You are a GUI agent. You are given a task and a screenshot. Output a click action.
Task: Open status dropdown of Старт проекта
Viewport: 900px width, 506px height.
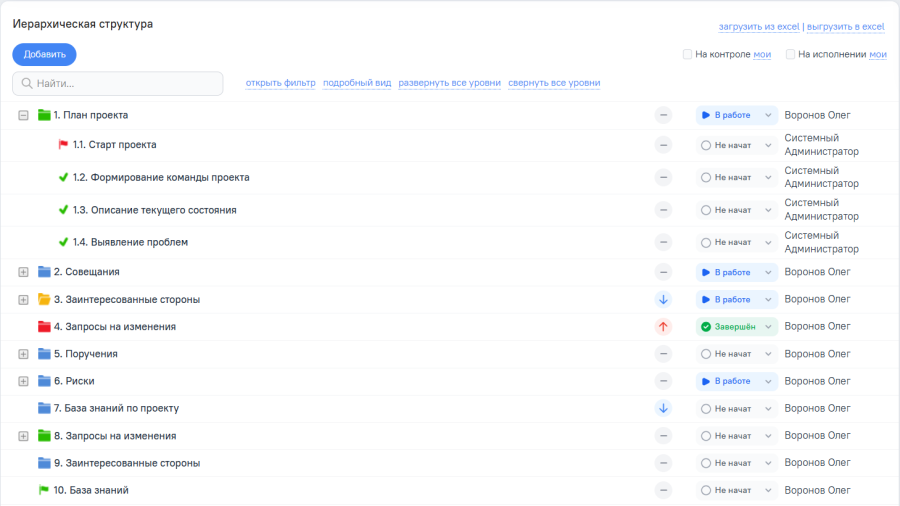[736, 145]
